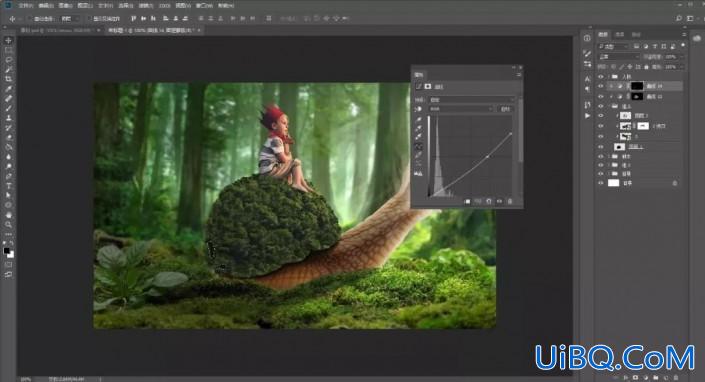Select the Pen tool

click(x=8, y=176)
